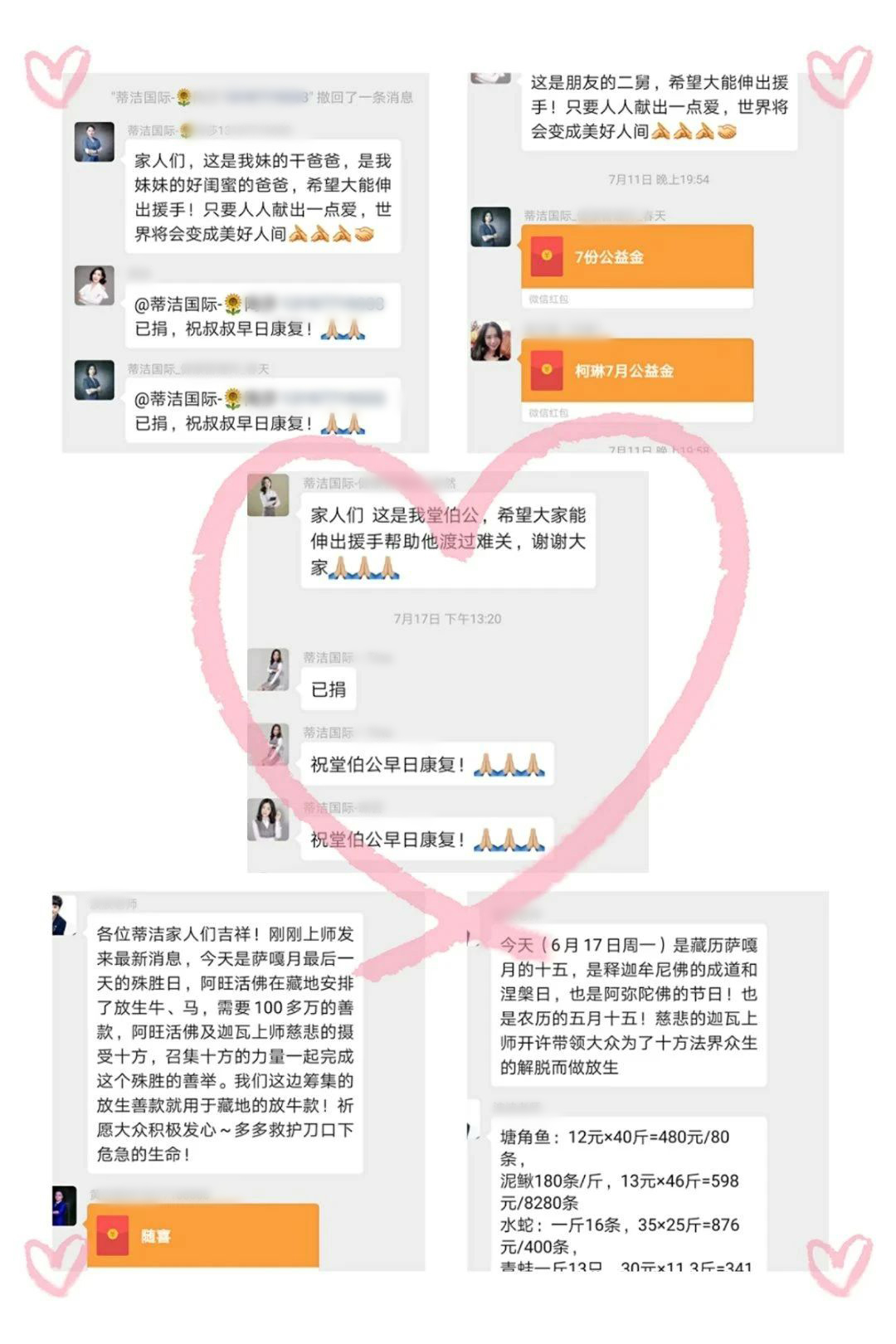The width and height of the screenshot is (896, 1344).
Task: Tap the red envelope icon beside 随喜
Action: point(112,1235)
